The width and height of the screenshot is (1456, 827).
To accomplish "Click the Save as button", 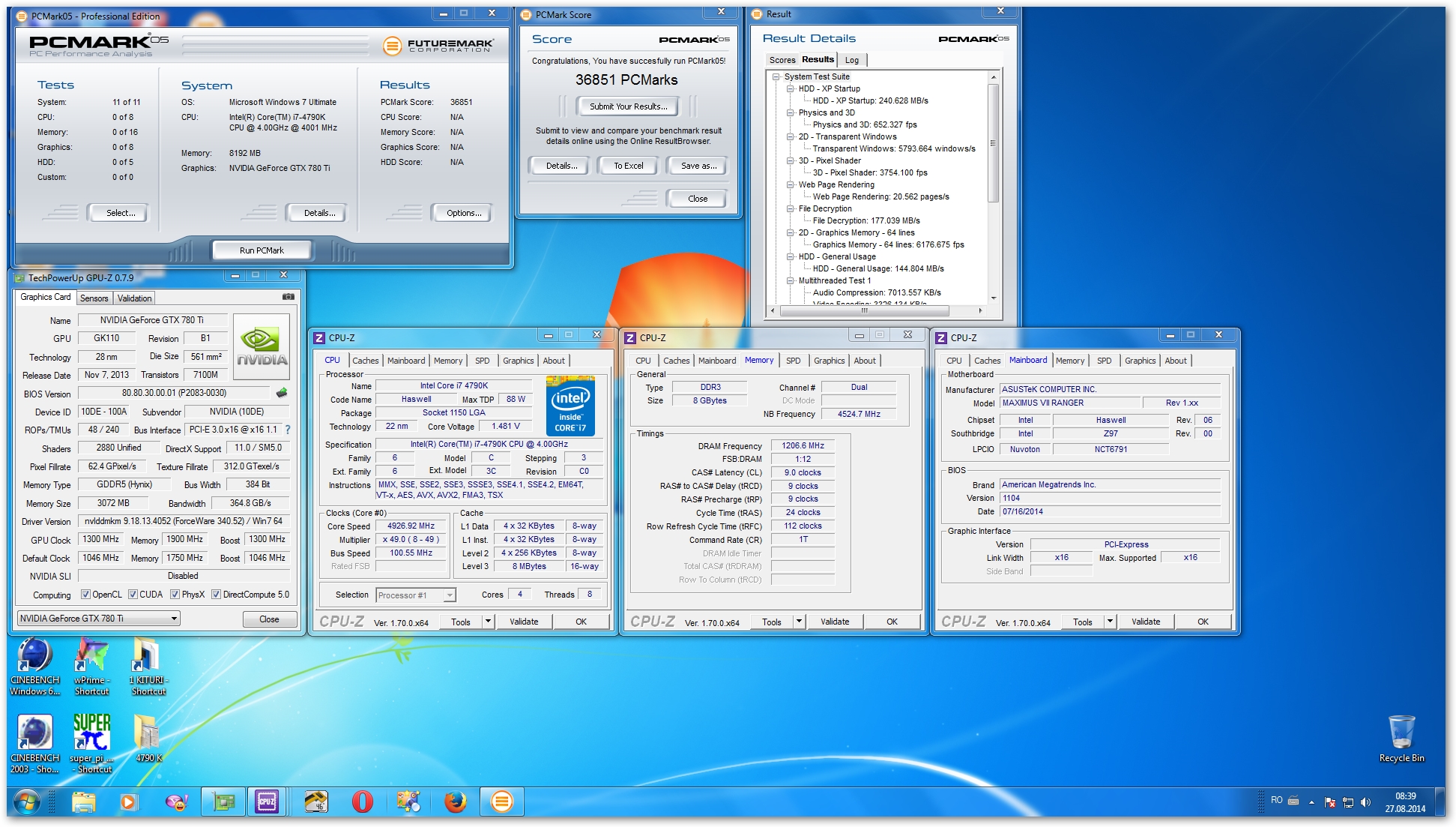I will click(x=698, y=166).
